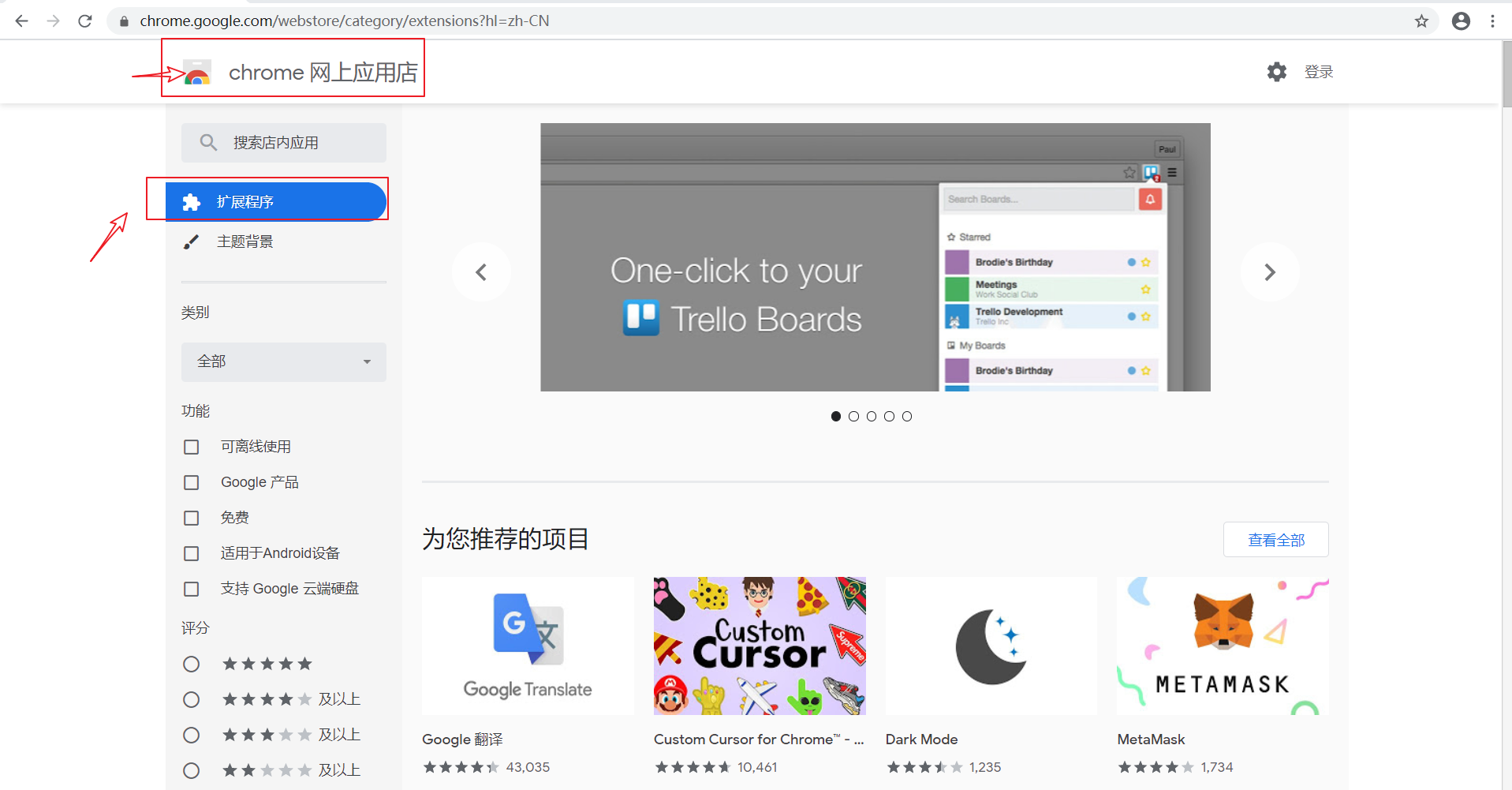Screen dimensions: 1512x790
Task: Click the 搜索店内应用 search field
Action: (x=284, y=143)
